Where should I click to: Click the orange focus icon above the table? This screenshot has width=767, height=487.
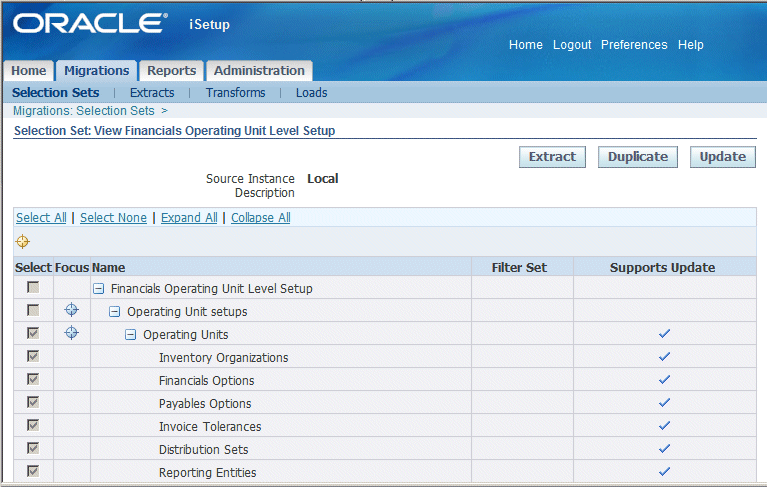(x=23, y=242)
